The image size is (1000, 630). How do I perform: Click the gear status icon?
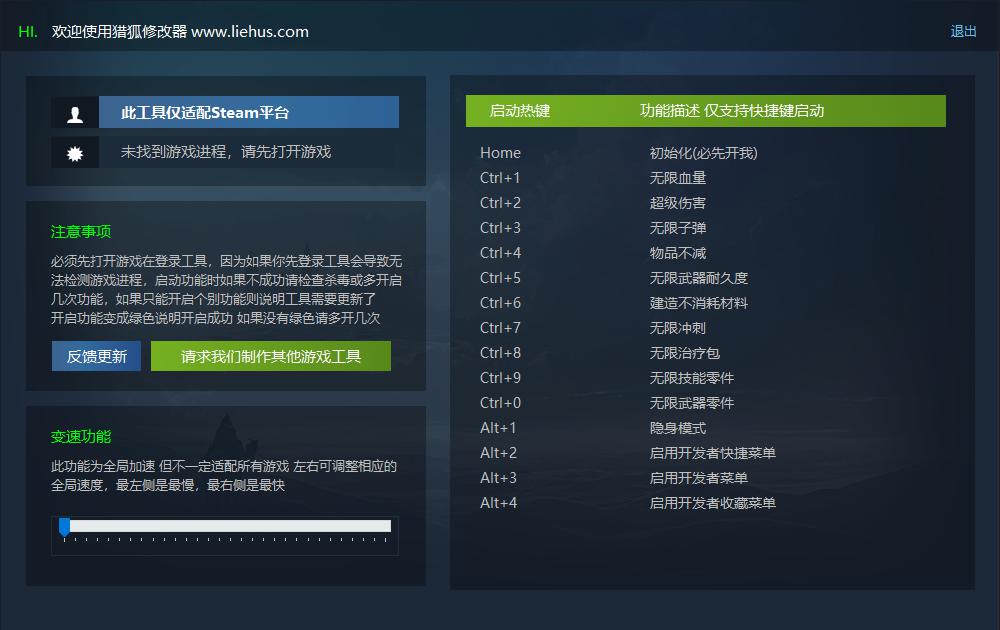pos(75,152)
